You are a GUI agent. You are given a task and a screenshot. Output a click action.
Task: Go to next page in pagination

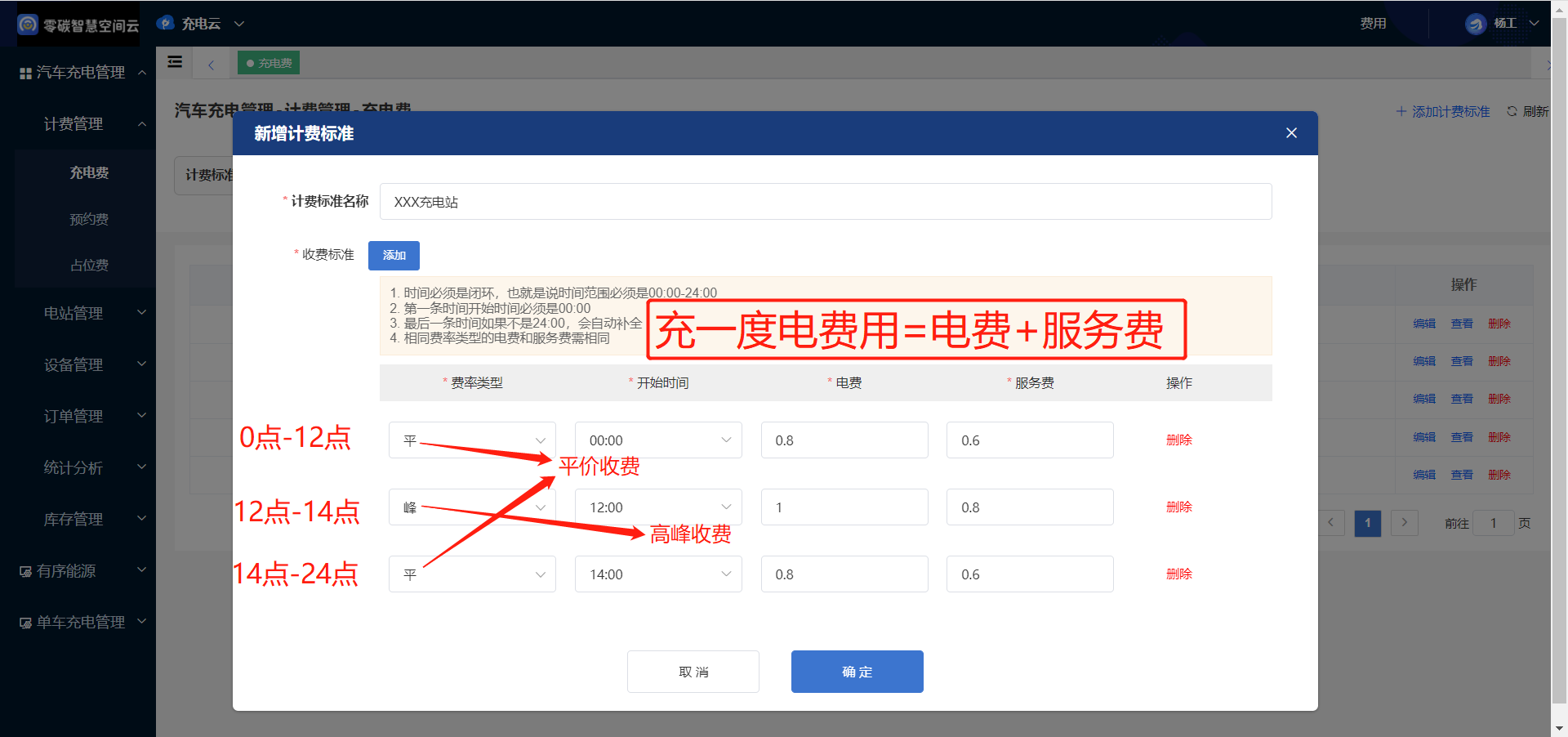coord(1405,523)
